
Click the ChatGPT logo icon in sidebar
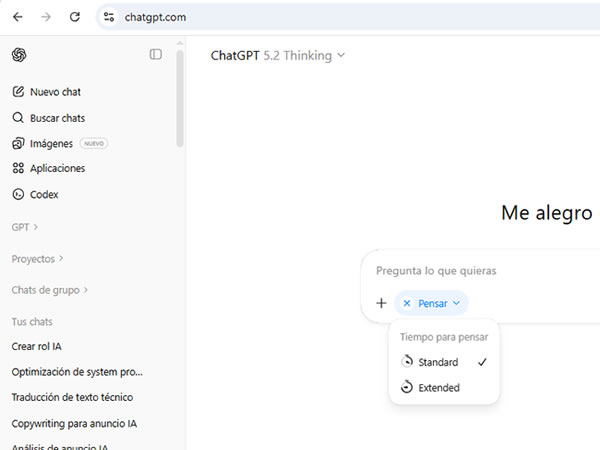tap(19, 55)
